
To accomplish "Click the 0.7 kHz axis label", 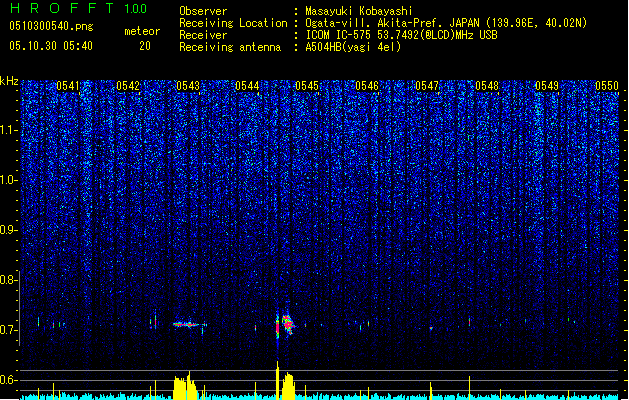I will 9,330.
